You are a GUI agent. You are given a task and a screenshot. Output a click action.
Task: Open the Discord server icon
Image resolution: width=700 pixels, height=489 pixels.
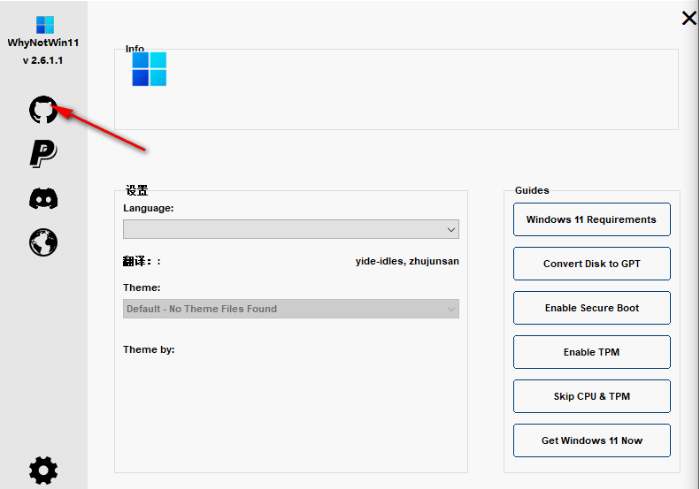[x=43, y=198]
